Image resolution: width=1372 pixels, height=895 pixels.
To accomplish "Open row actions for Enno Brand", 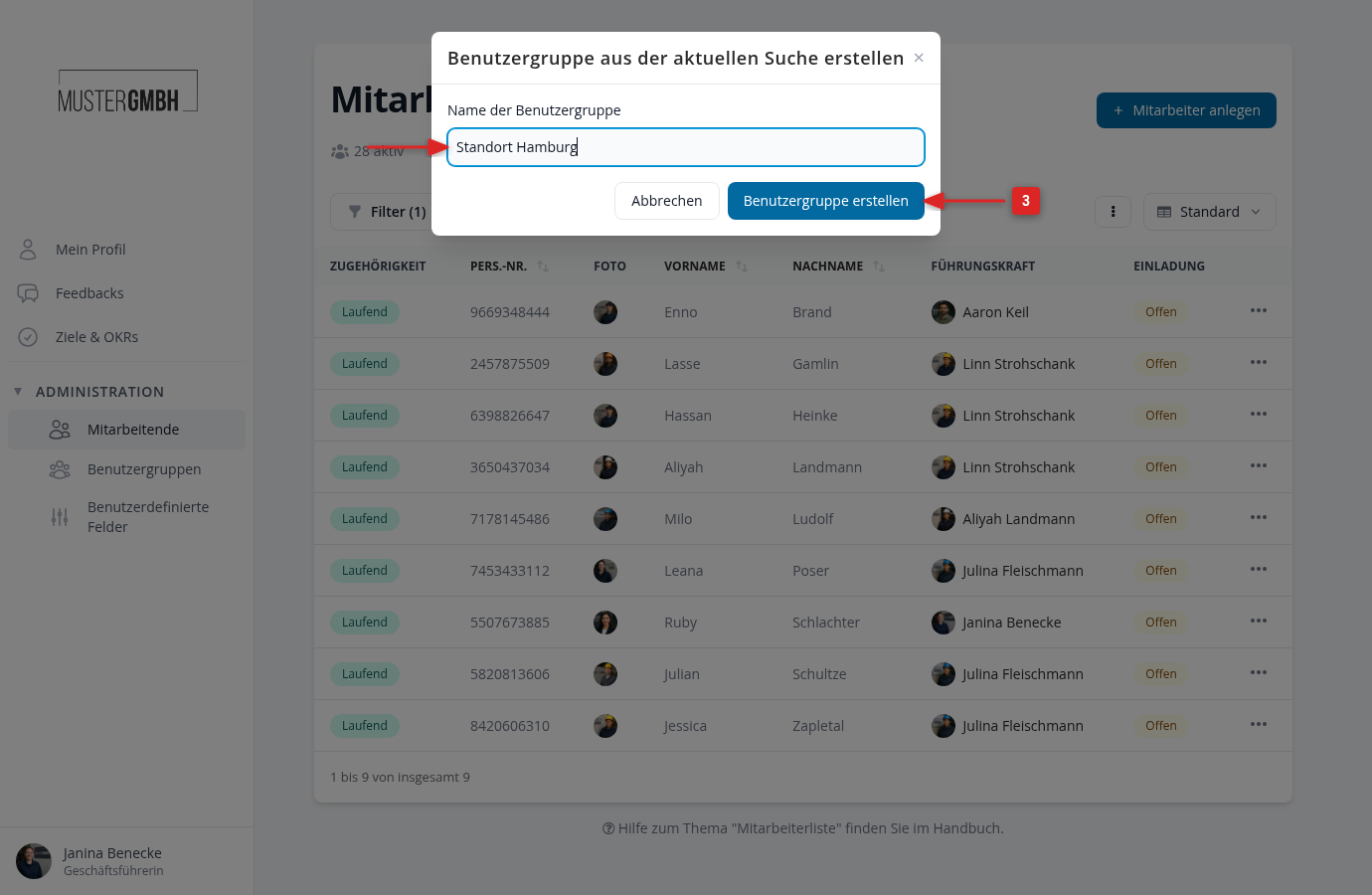I will (1259, 311).
